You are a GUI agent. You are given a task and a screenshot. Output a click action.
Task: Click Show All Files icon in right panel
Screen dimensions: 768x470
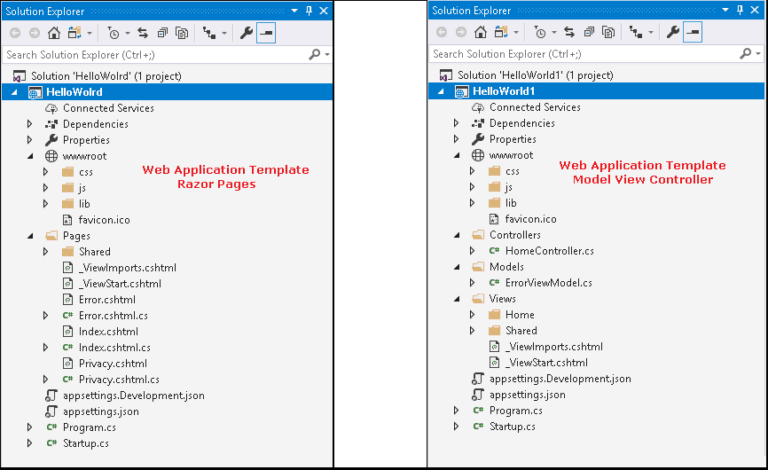point(608,33)
